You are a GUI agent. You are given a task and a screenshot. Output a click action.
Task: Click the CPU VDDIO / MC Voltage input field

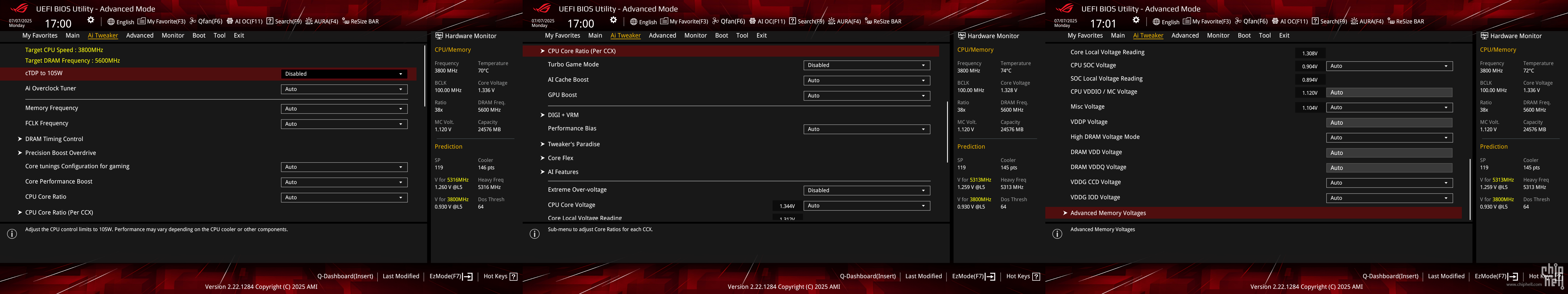(1389, 93)
